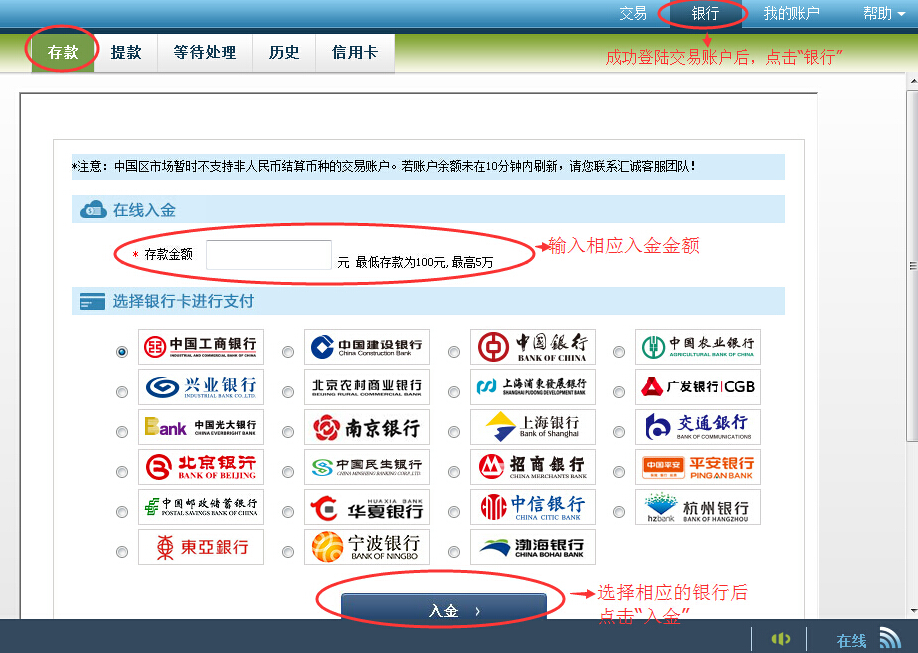Select the ICBC 中国工商银行 bank logo
Screen dimensions: 918x653
point(201,347)
